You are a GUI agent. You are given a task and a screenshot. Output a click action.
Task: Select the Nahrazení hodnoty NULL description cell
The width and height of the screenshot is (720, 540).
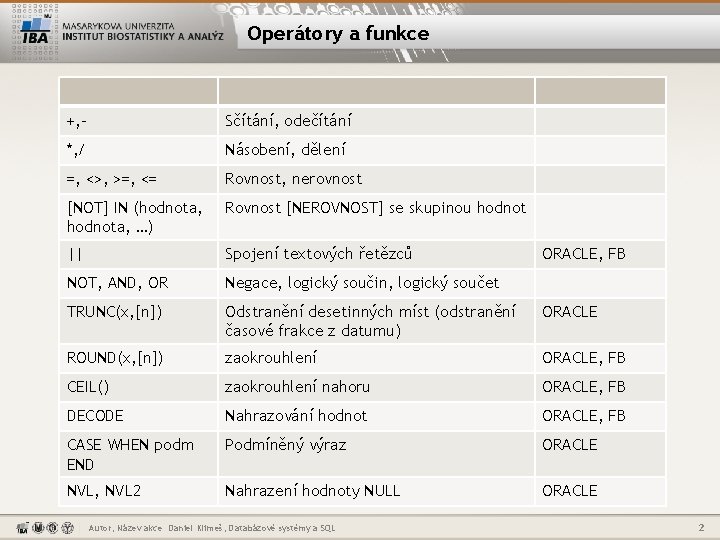(376, 491)
